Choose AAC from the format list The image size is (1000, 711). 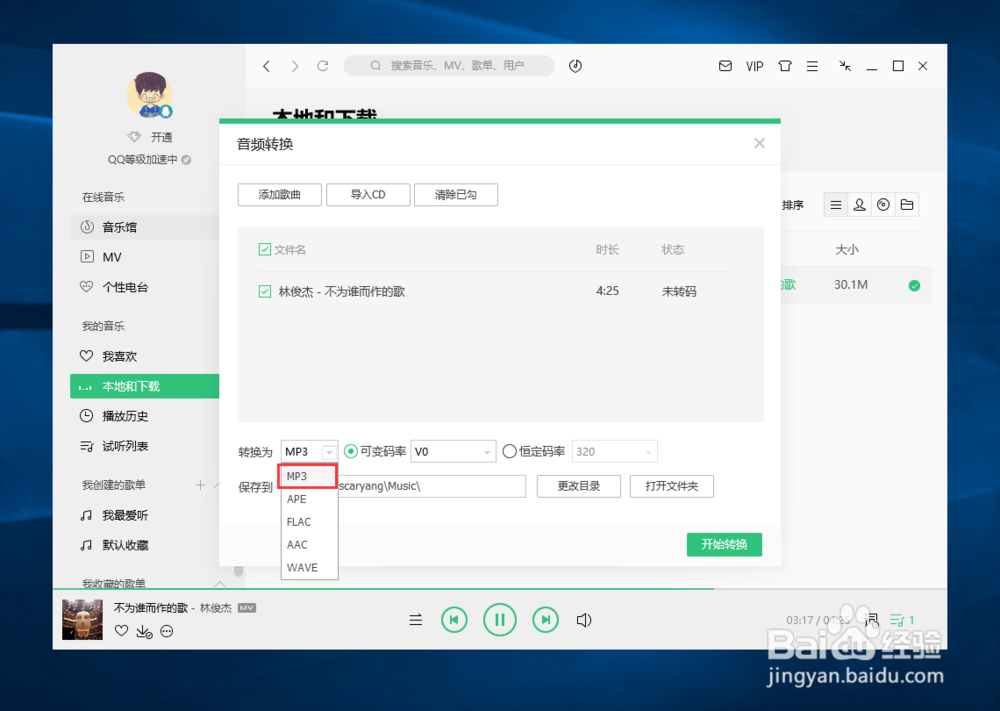309,545
